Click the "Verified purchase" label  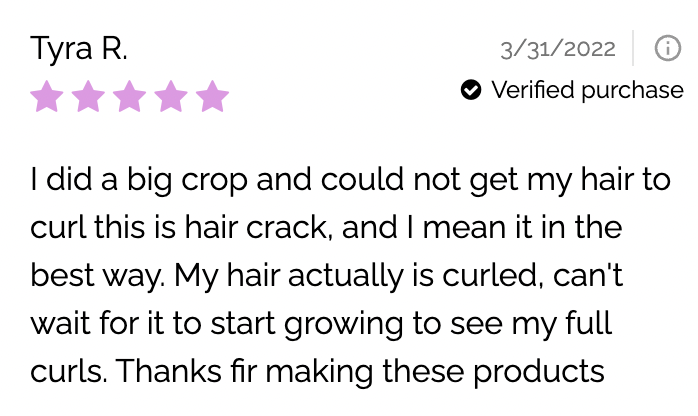[587, 91]
